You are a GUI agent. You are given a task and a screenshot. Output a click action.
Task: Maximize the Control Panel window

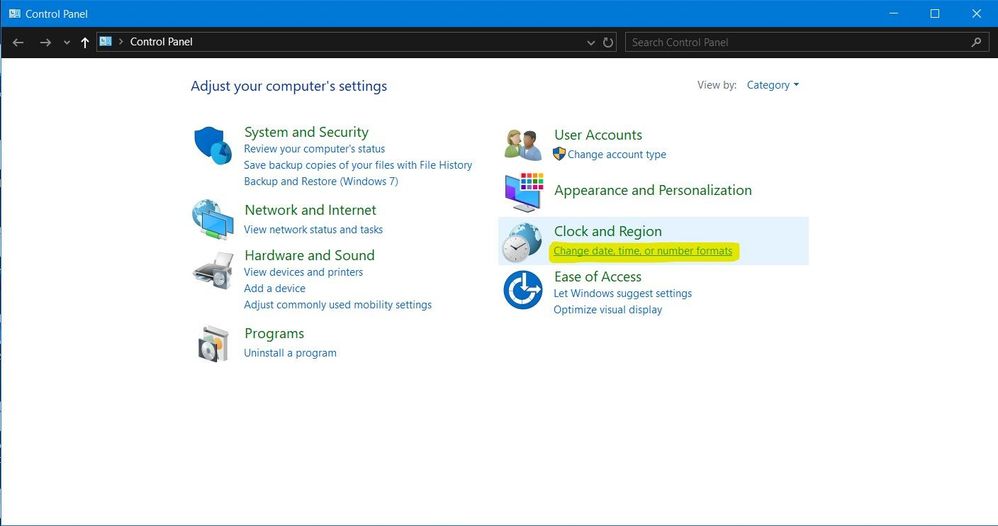click(934, 13)
